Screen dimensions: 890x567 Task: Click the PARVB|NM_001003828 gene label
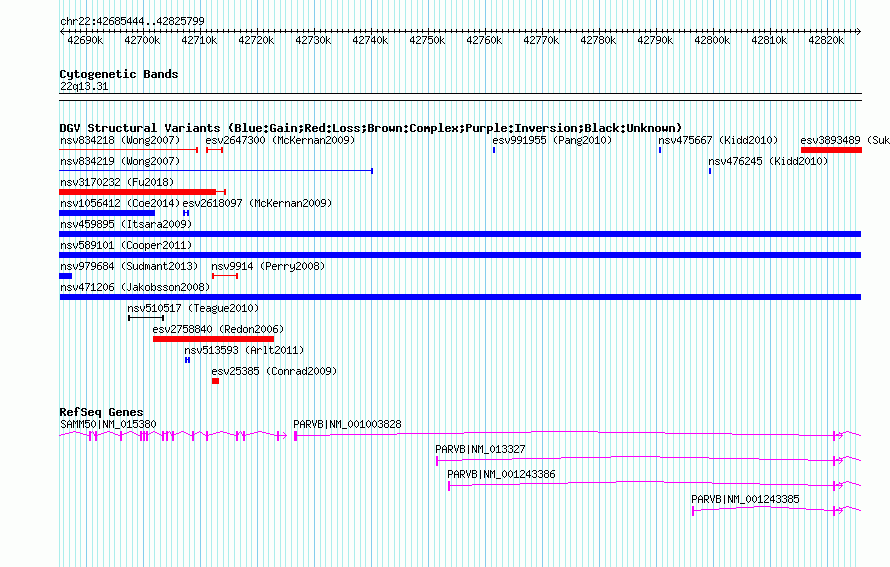347,424
